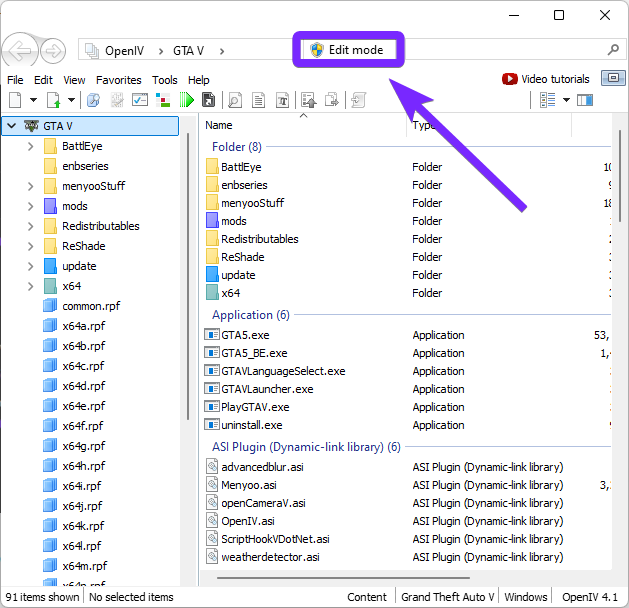Screen dimensions: 629x608
Task: Expand the ReShade tree folder
Action: coord(30,246)
